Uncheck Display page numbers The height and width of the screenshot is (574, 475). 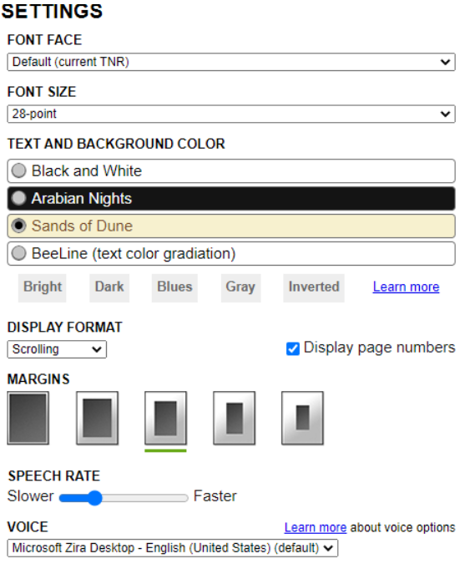(293, 348)
